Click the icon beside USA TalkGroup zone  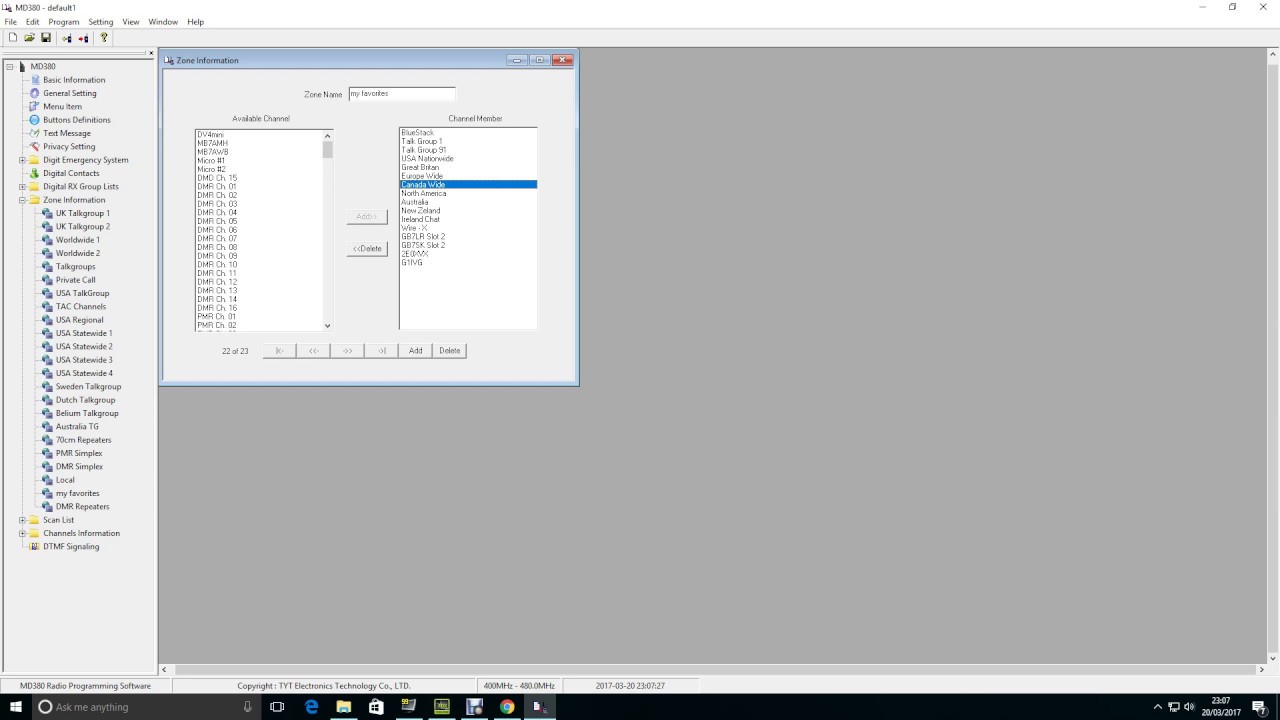coord(47,293)
